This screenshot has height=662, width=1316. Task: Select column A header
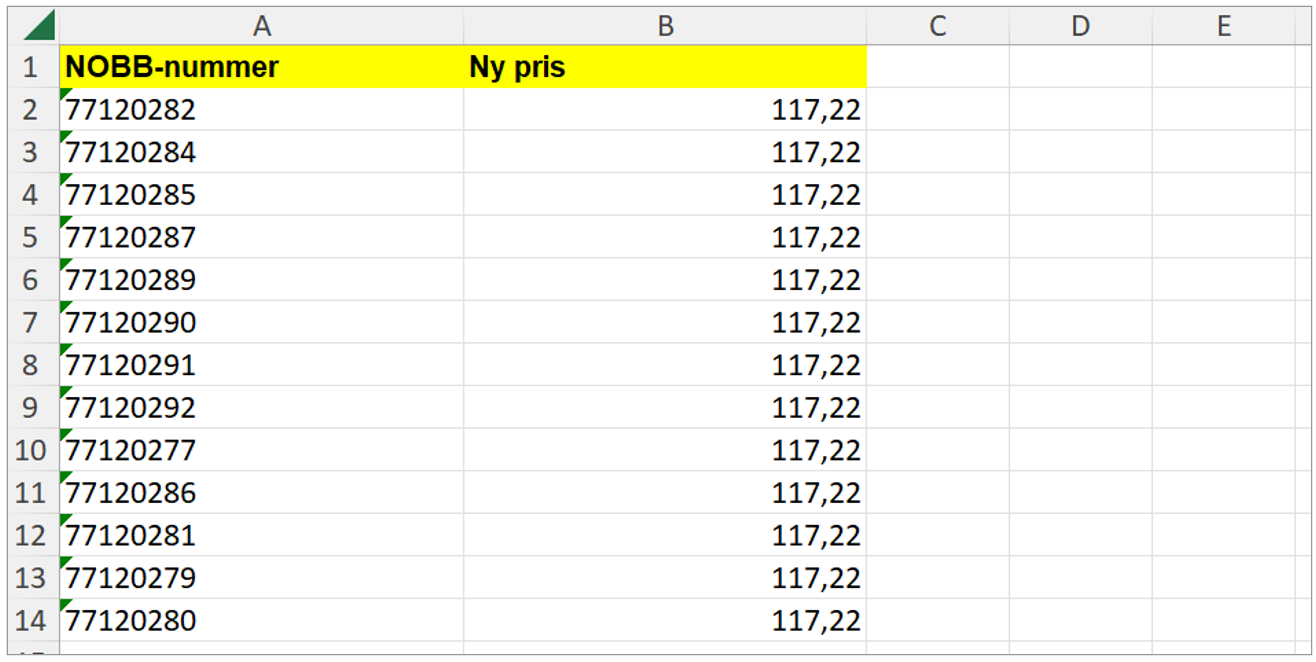point(262,27)
